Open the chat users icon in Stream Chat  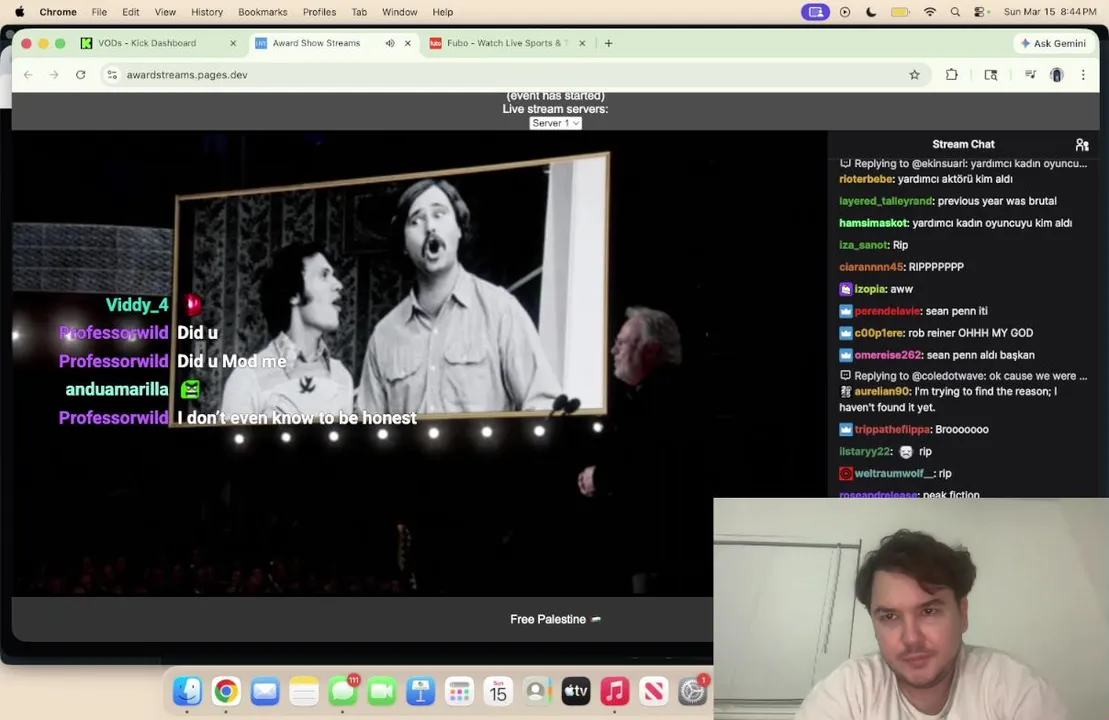click(1081, 144)
